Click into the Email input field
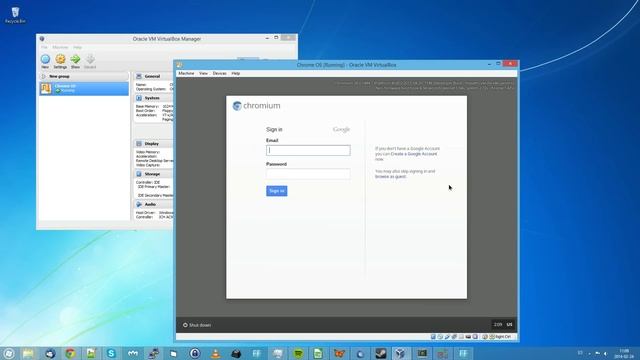640x360 pixels. (x=308, y=150)
